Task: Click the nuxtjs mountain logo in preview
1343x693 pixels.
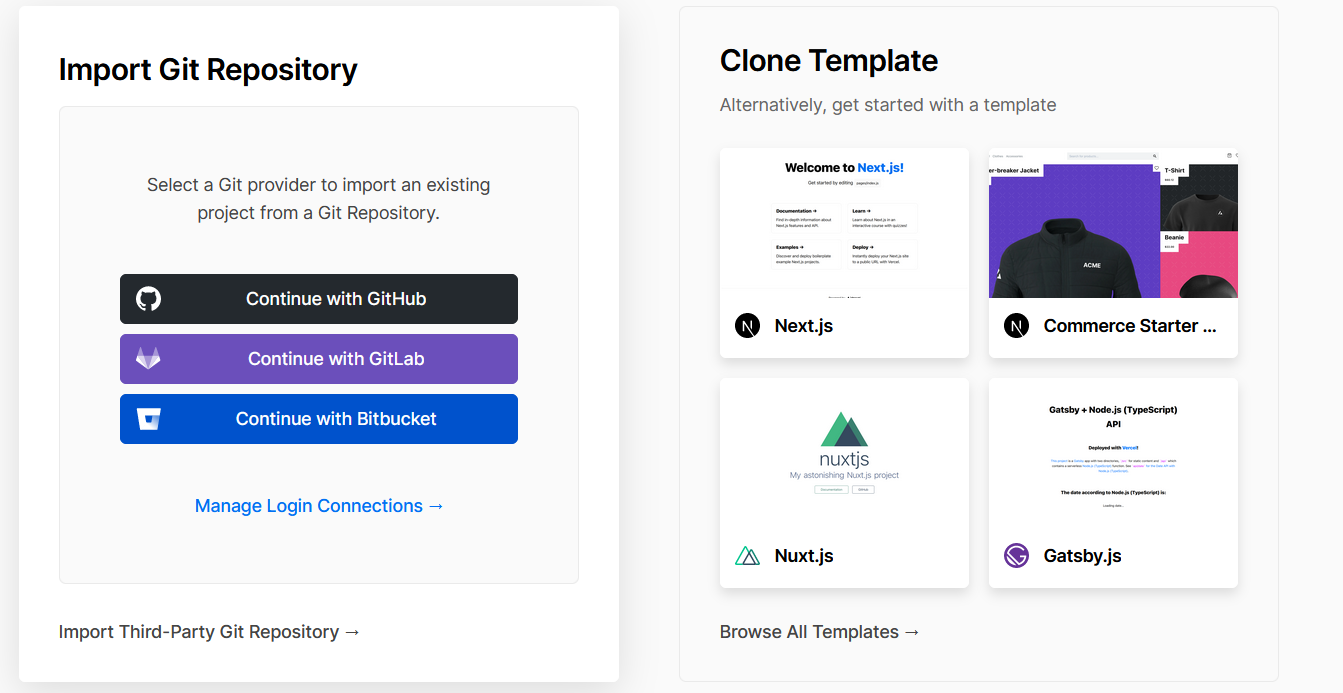Action: point(844,429)
